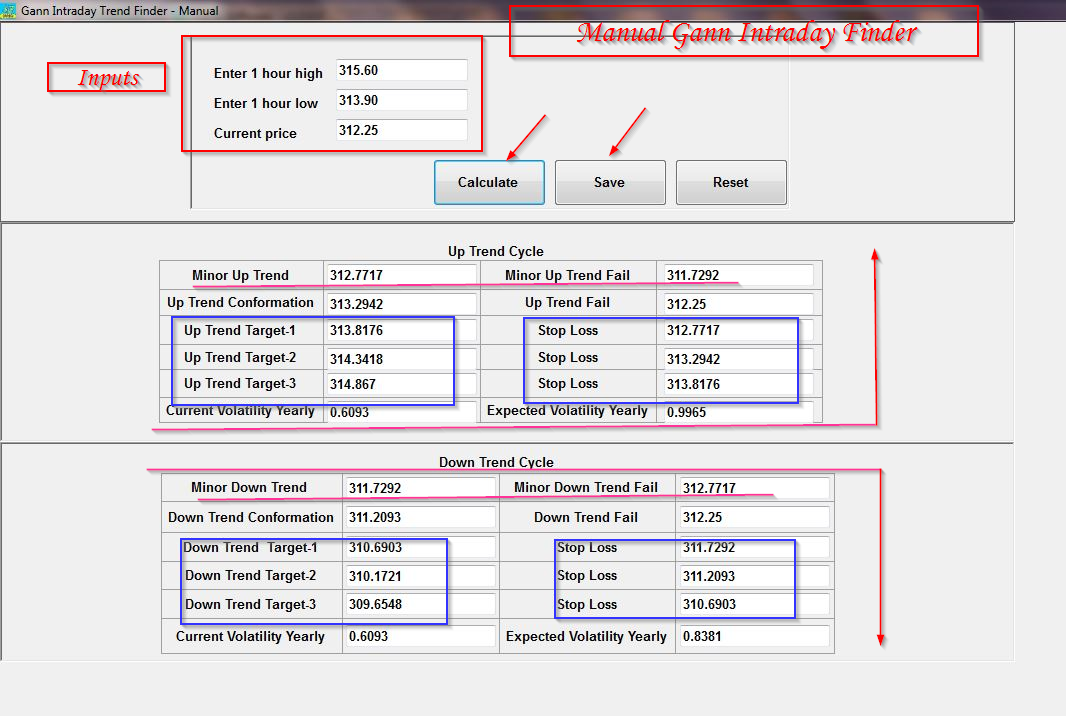Image resolution: width=1066 pixels, height=716 pixels.
Task: Select the Current price input field
Action: point(400,129)
